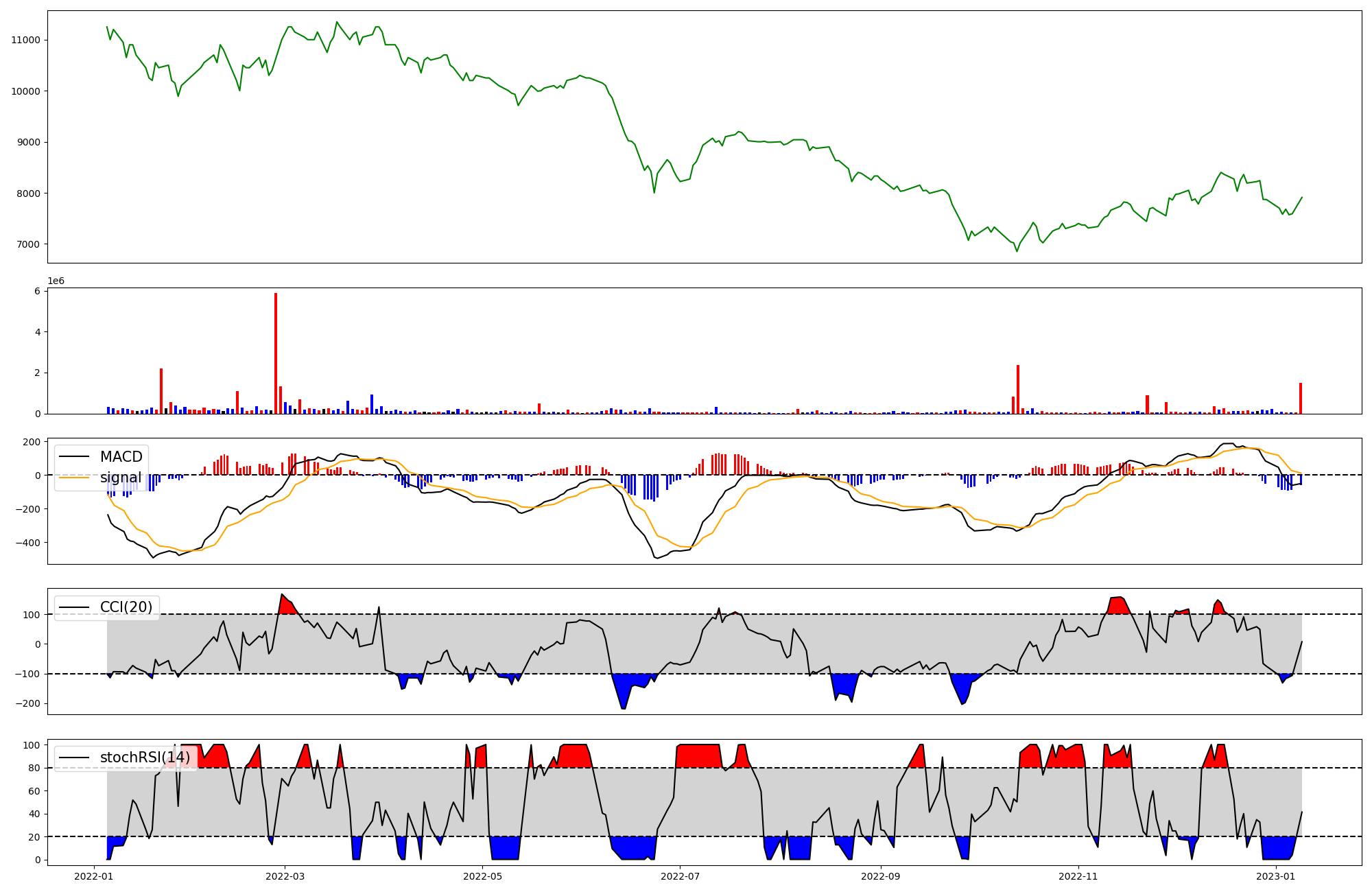This screenshot has height=892, width=1372.
Task: Click the 2023-01 x-axis tick label
Action: 1275,876
